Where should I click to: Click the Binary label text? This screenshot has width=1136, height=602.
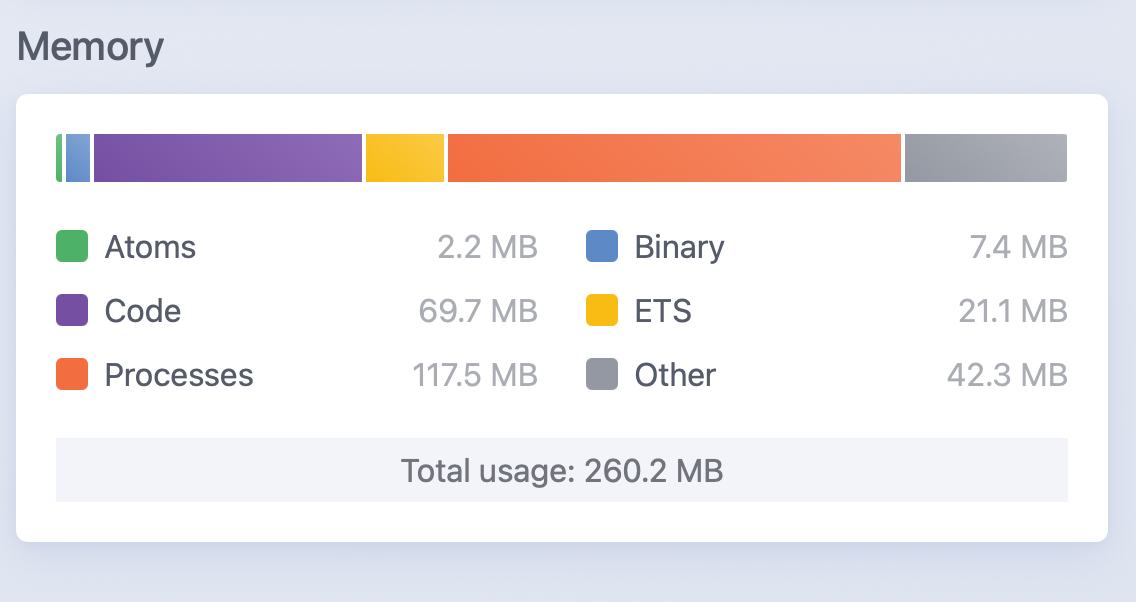click(x=679, y=246)
